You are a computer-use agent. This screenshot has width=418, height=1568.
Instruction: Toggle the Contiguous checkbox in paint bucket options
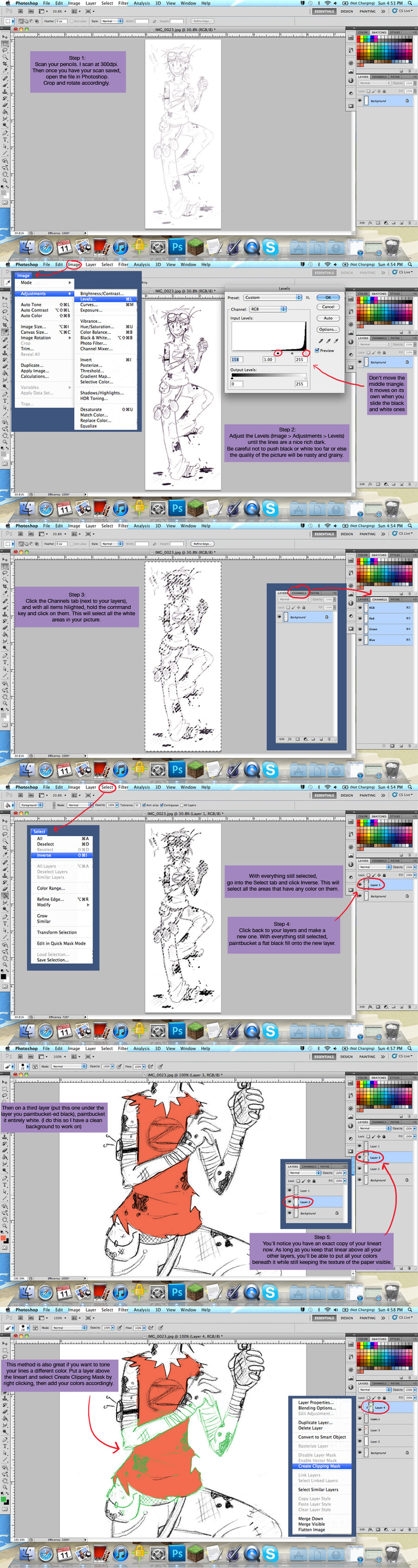tap(162, 805)
